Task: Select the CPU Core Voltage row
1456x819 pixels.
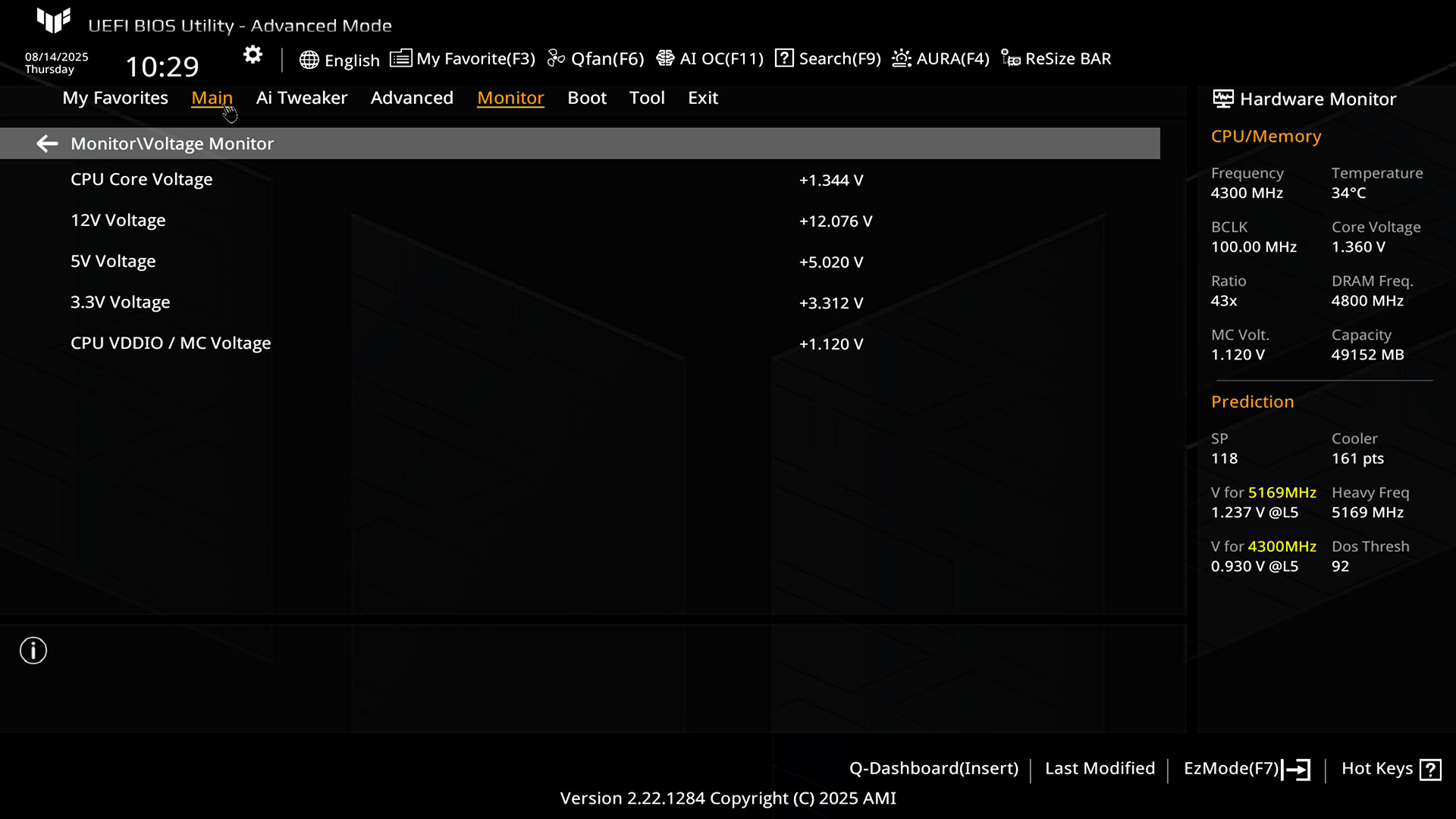Action: click(142, 180)
